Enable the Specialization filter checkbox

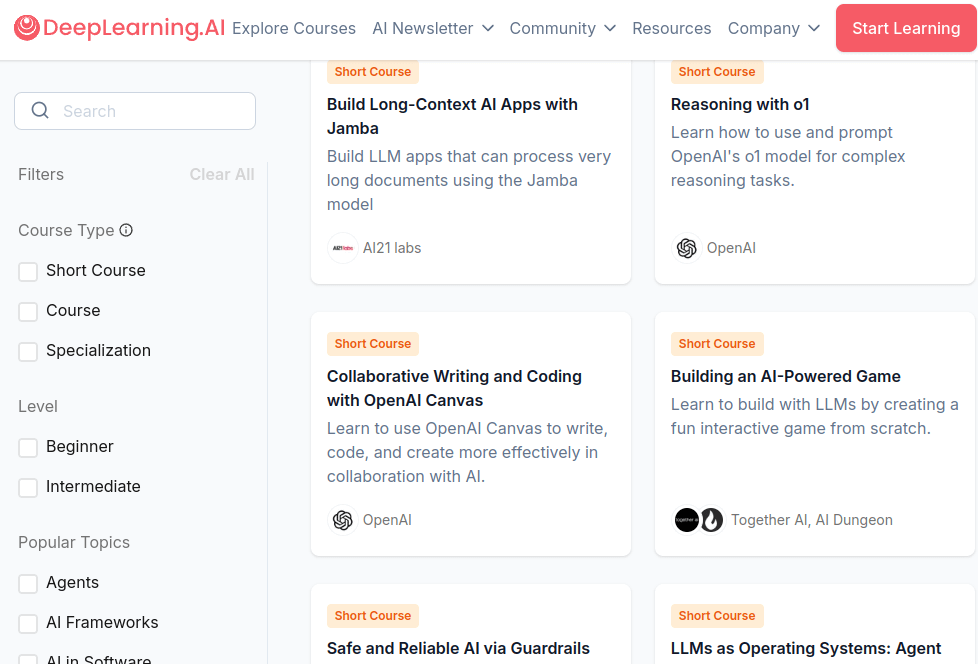pos(28,351)
